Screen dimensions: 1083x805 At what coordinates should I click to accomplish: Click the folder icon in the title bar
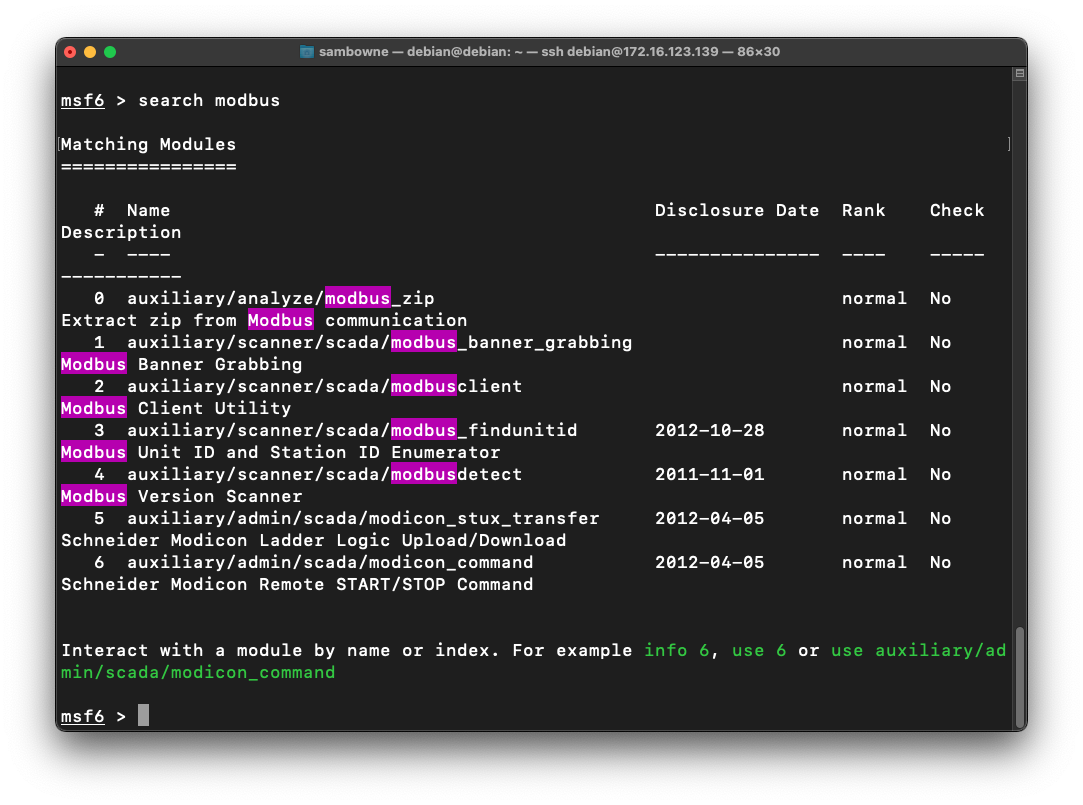(307, 52)
